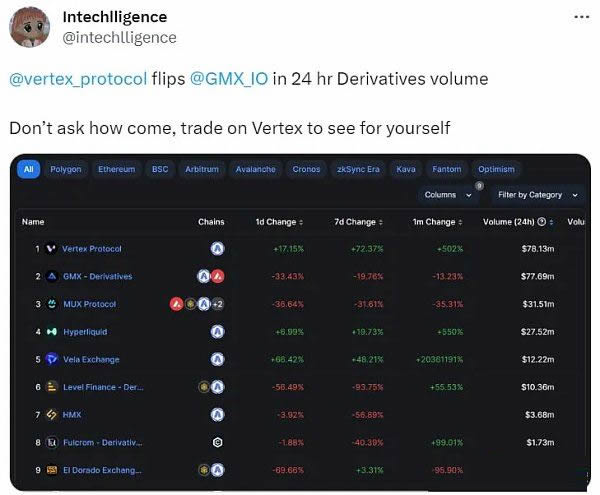This screenshot has height=495, width=600.
Task: Select the All chains tab
Action: 29,169
